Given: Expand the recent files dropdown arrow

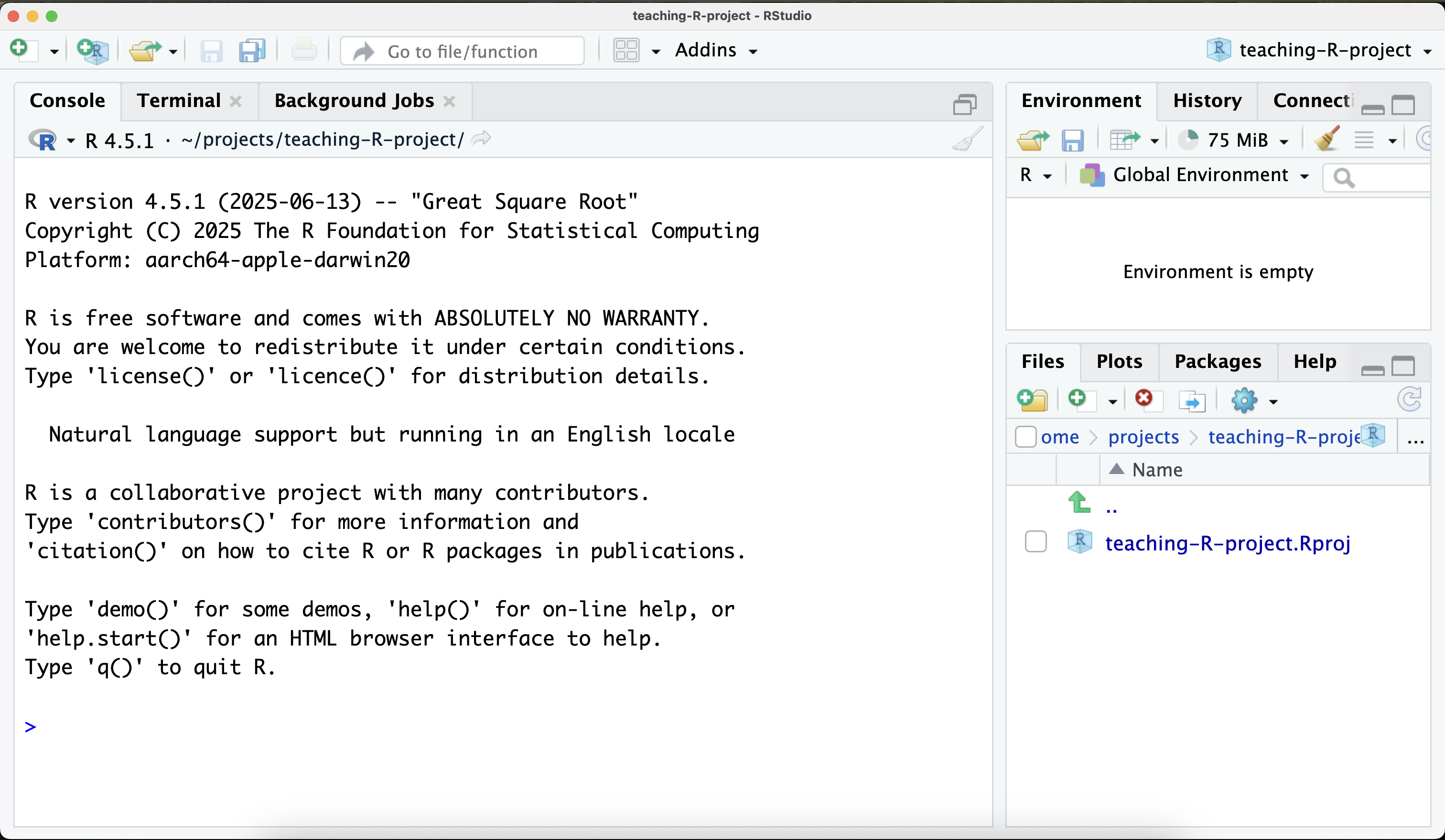Looking at the screenshot, I should [173, 52].
